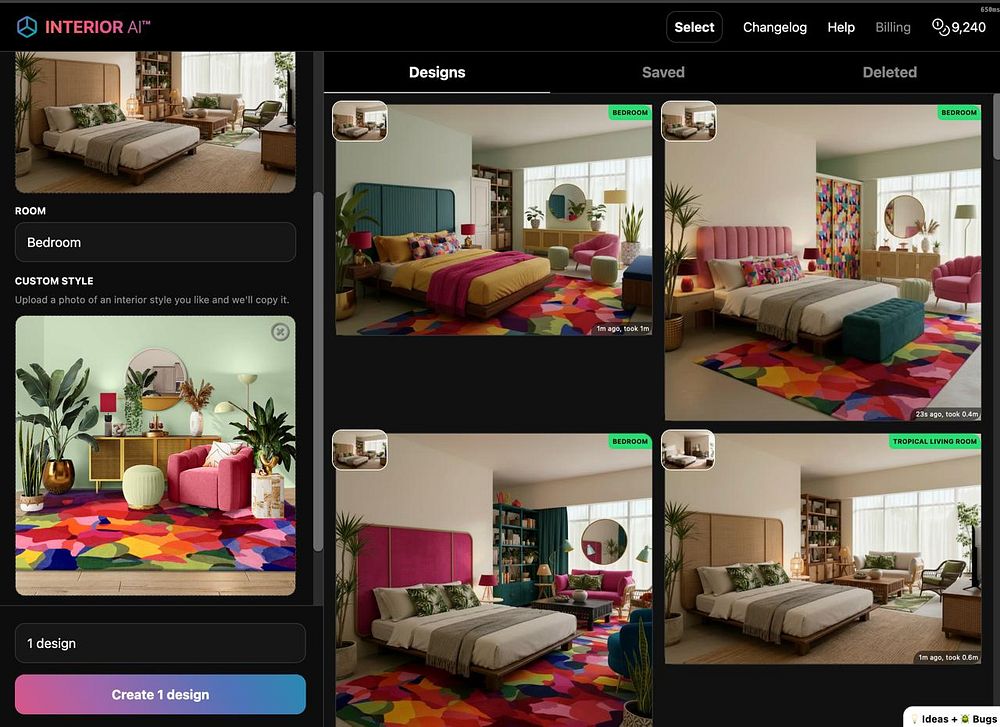The image size is (1000, 727).
Task: Click the INTERIOR AI brand name text
Action: (97, 27)
